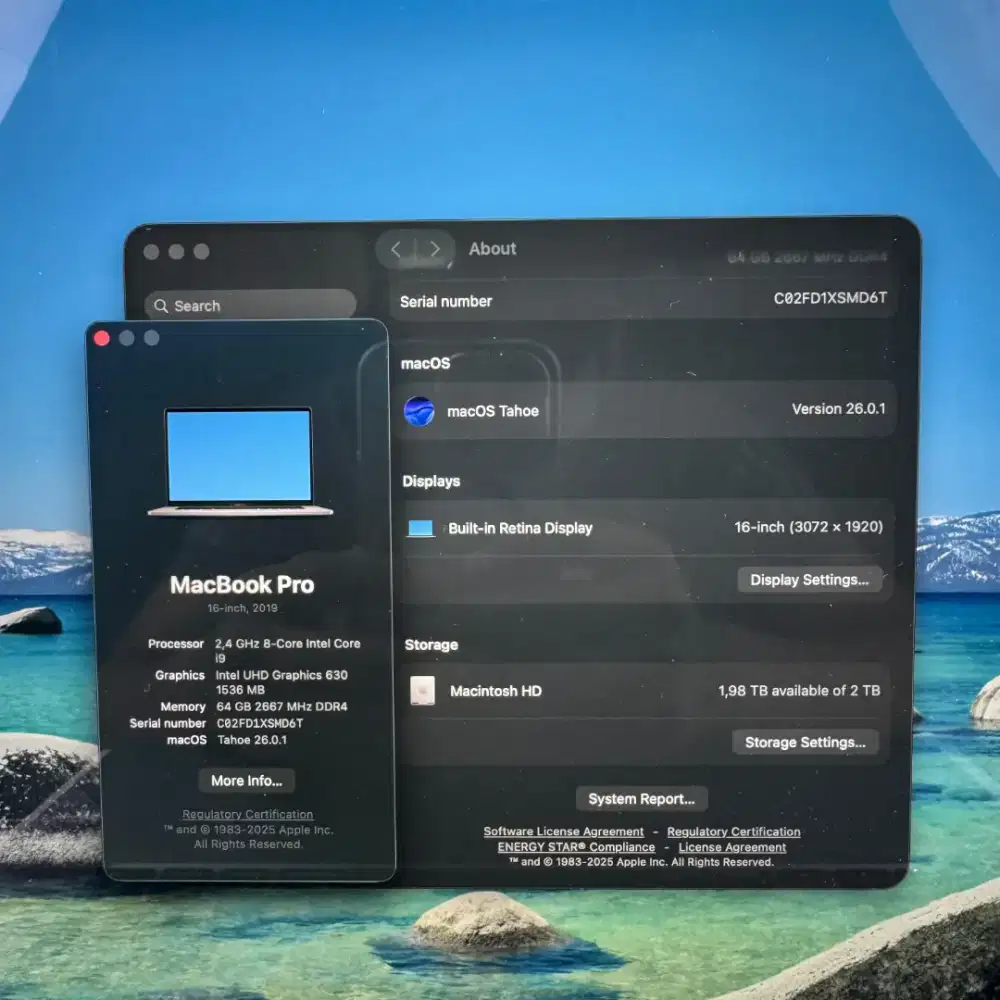Screen dimensions: 1000x1000
Task: Open System Report
Action: pos(642,798)
